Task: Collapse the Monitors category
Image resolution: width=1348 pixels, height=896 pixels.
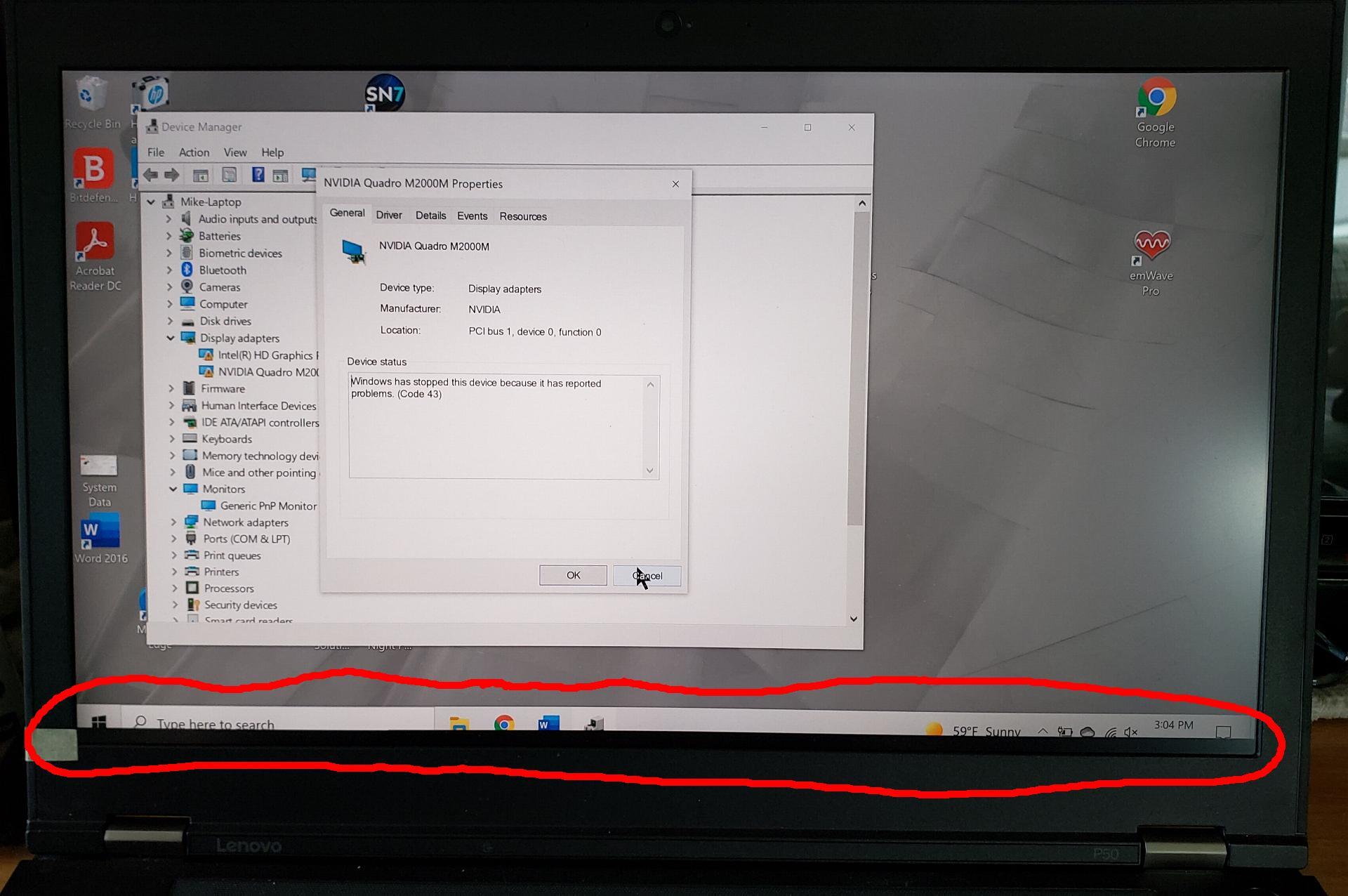Action: [173, 489]
